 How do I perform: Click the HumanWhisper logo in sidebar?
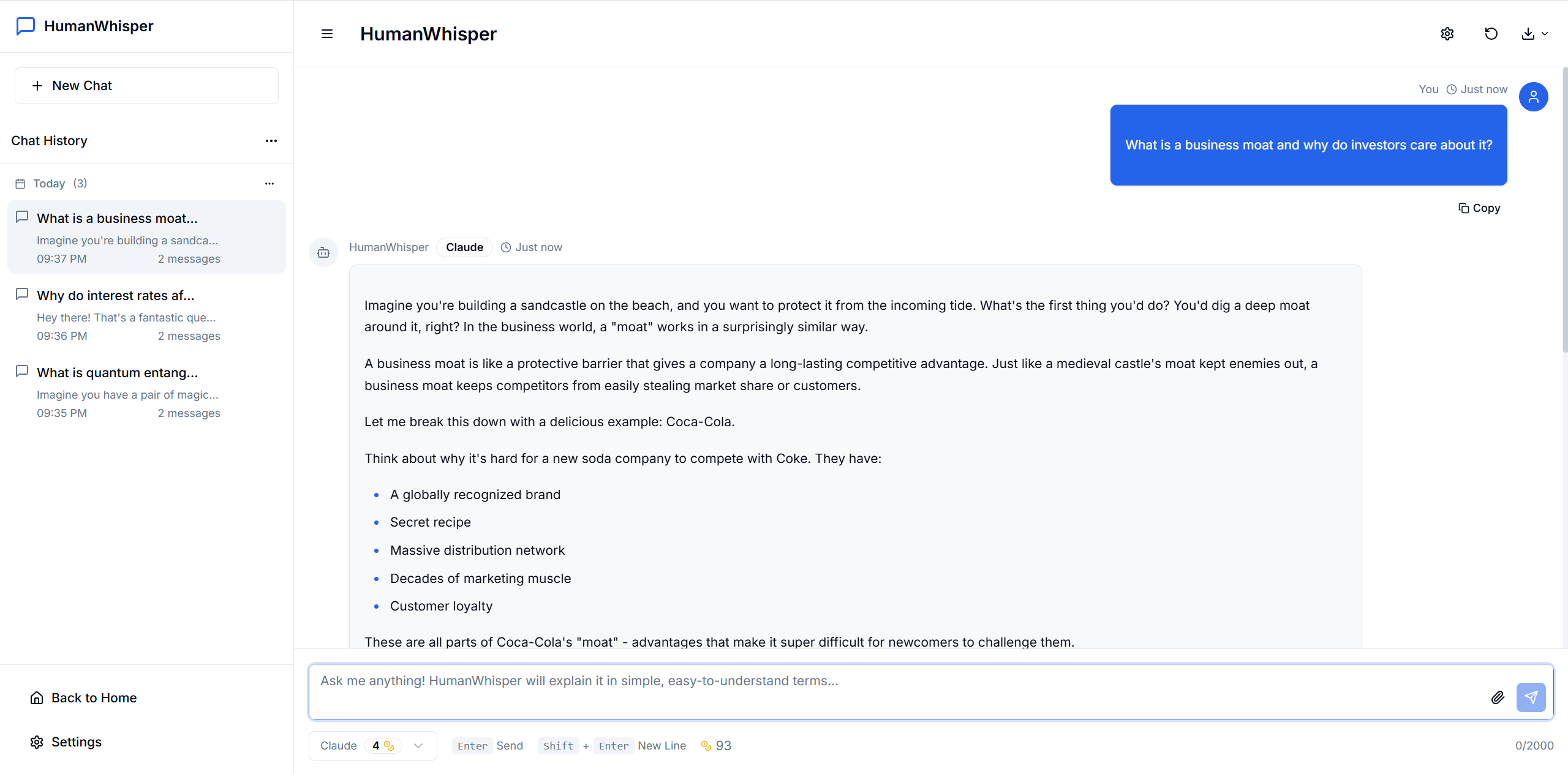coord(85,26)
